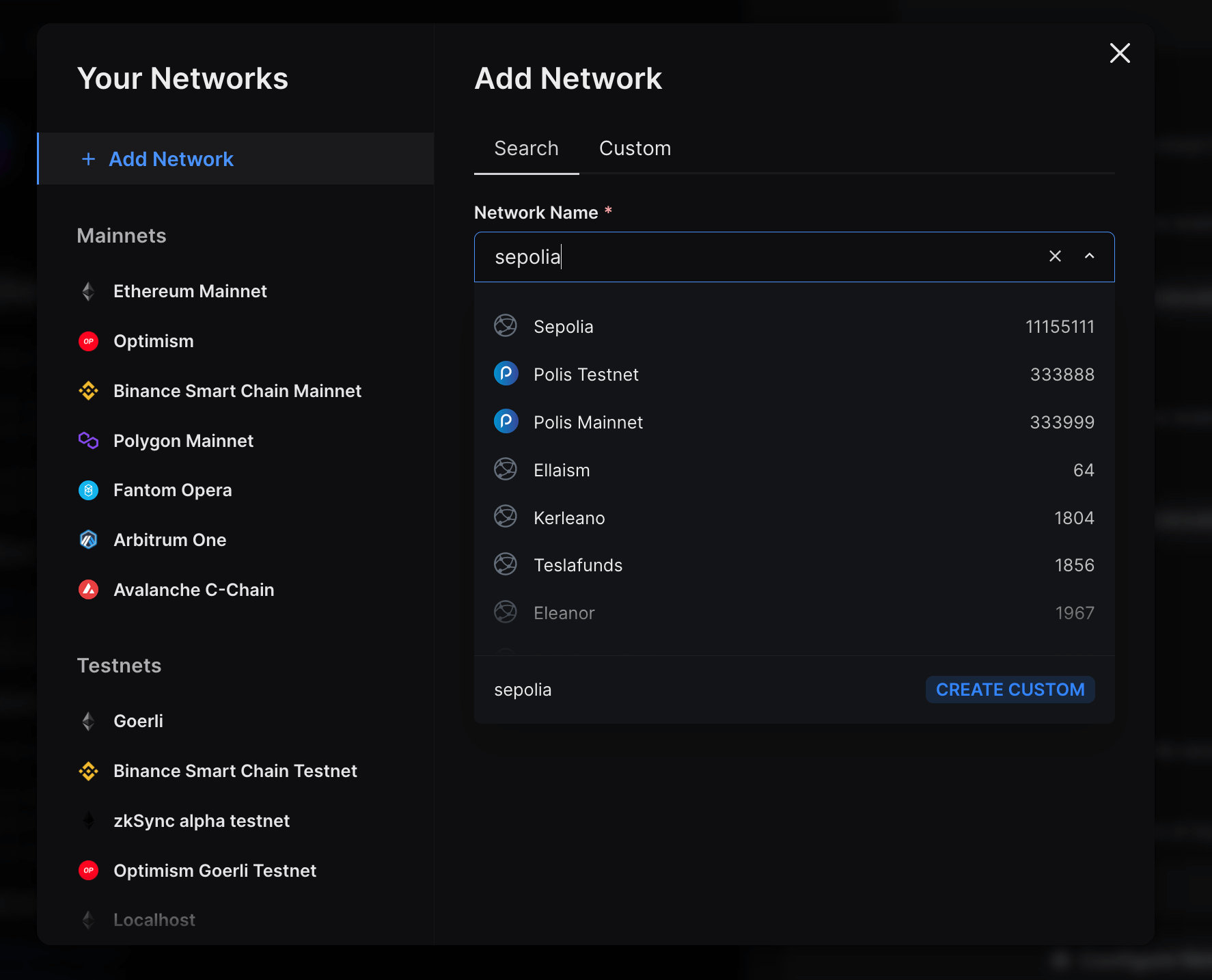Screen dimensions: 1212x980
Task: Click the globe icon beside Kerleano
Action: (506, 517)
